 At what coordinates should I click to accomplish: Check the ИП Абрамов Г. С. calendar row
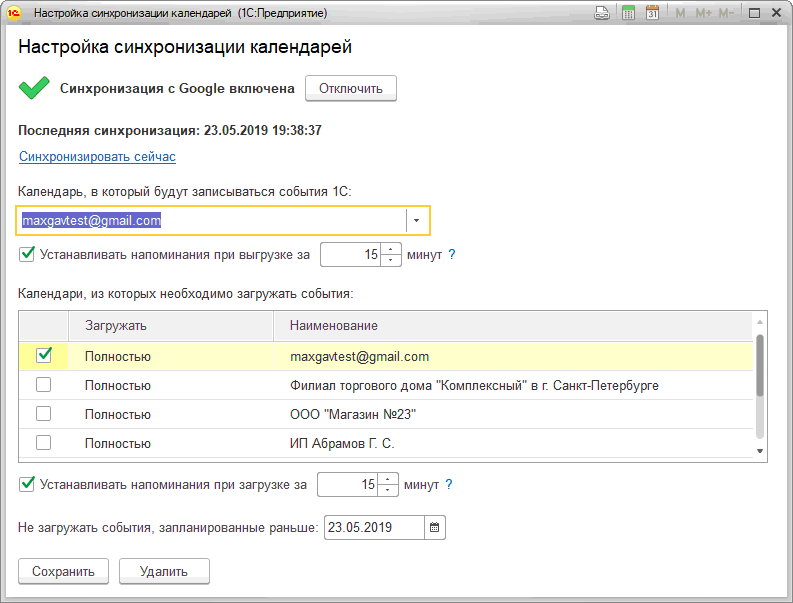click(x=43, y=443)
